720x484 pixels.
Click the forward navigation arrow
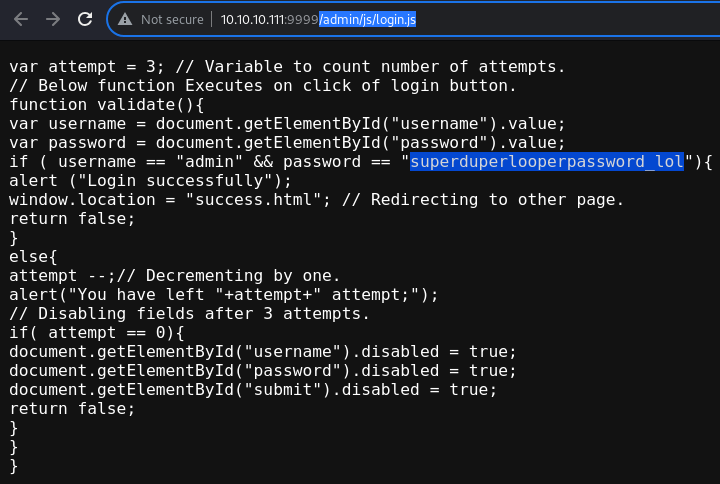coord(53,19)
